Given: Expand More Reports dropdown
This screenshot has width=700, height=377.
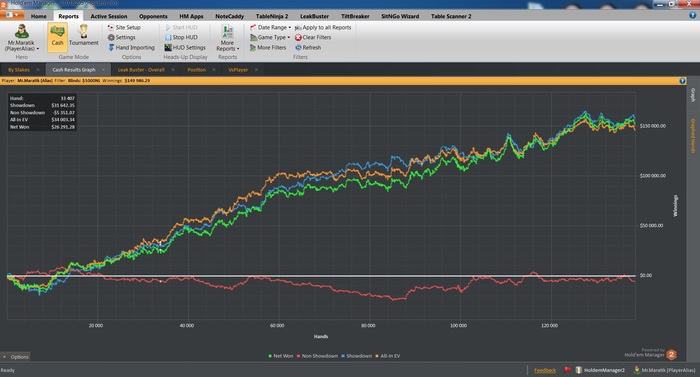Looking at the screenshot, I should [228, 38].
